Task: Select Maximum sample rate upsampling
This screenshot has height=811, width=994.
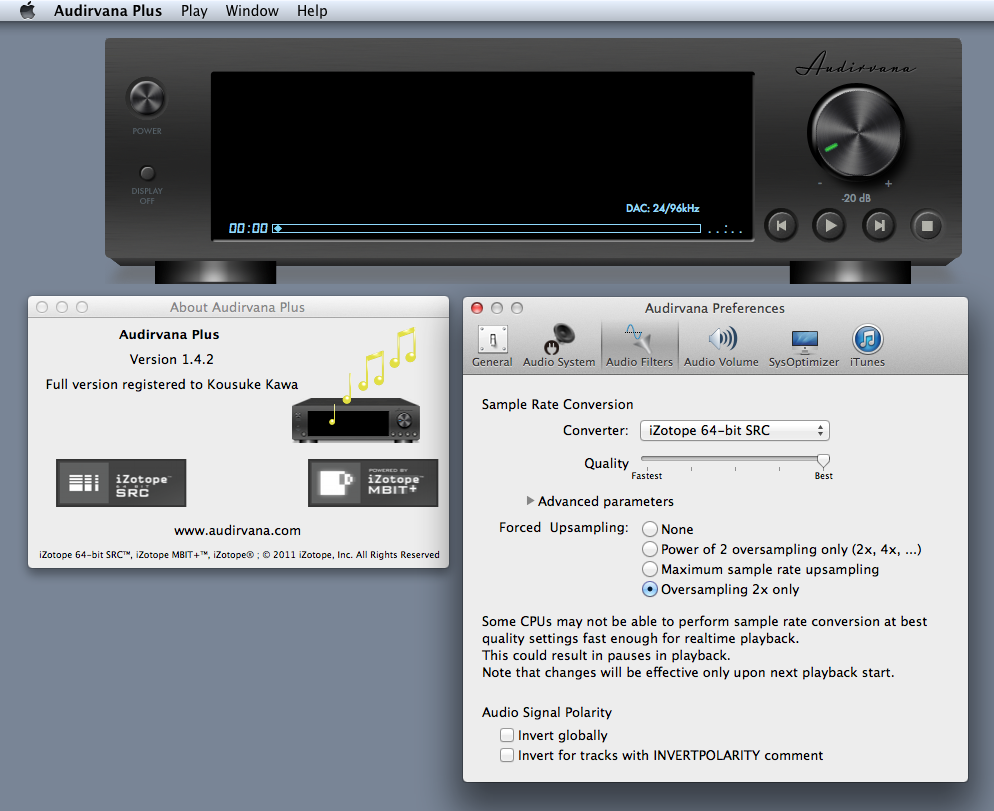Action: pyautogui.click(x=650, y=569)
